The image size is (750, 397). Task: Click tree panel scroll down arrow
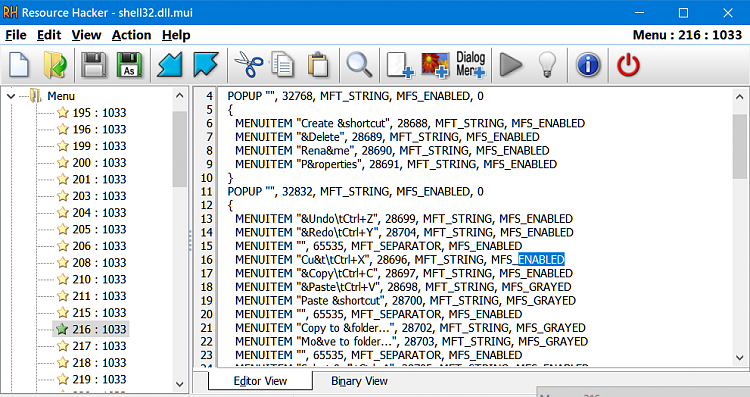point(180,384)
